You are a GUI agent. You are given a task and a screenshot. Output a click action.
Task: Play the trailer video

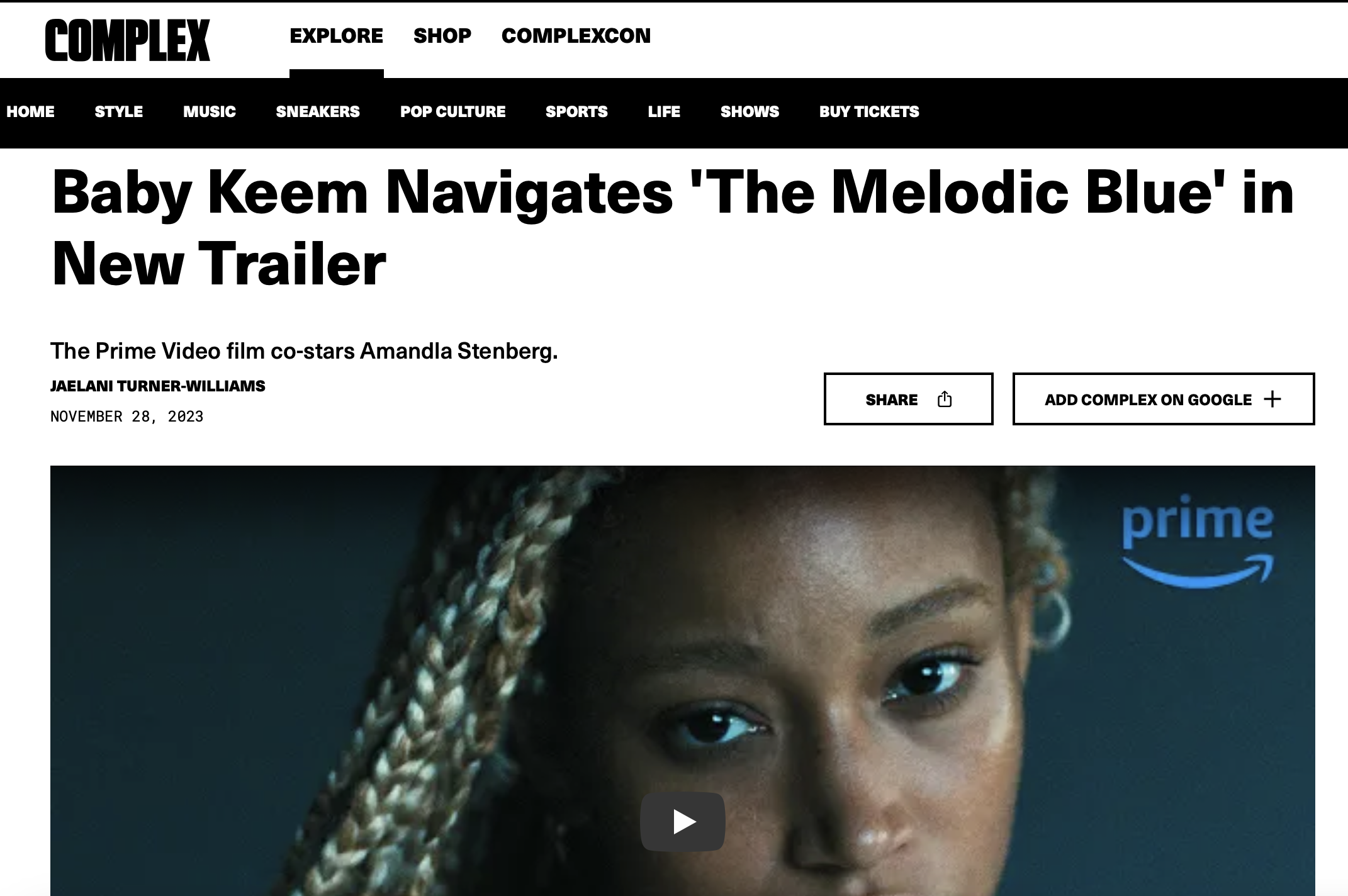coord(683,821)
